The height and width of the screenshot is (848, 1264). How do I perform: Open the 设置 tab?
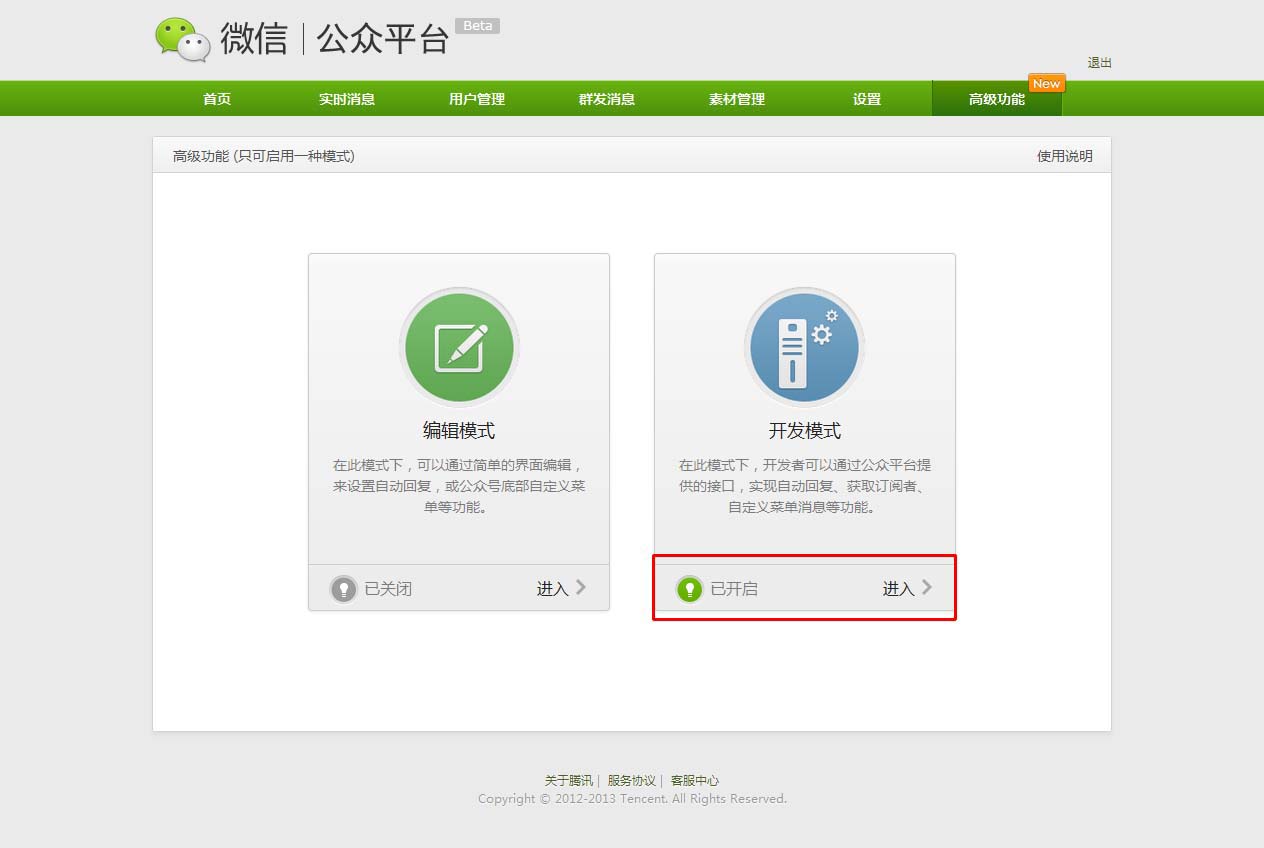(867, 99)
